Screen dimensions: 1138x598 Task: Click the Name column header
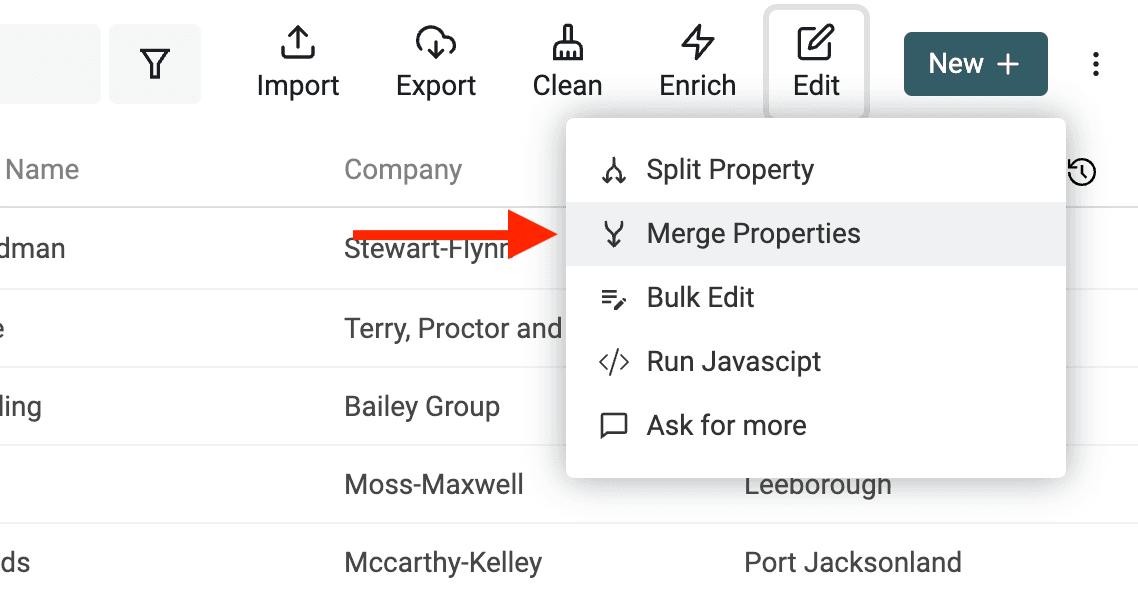pyautogui.click(x=42, y=169)
